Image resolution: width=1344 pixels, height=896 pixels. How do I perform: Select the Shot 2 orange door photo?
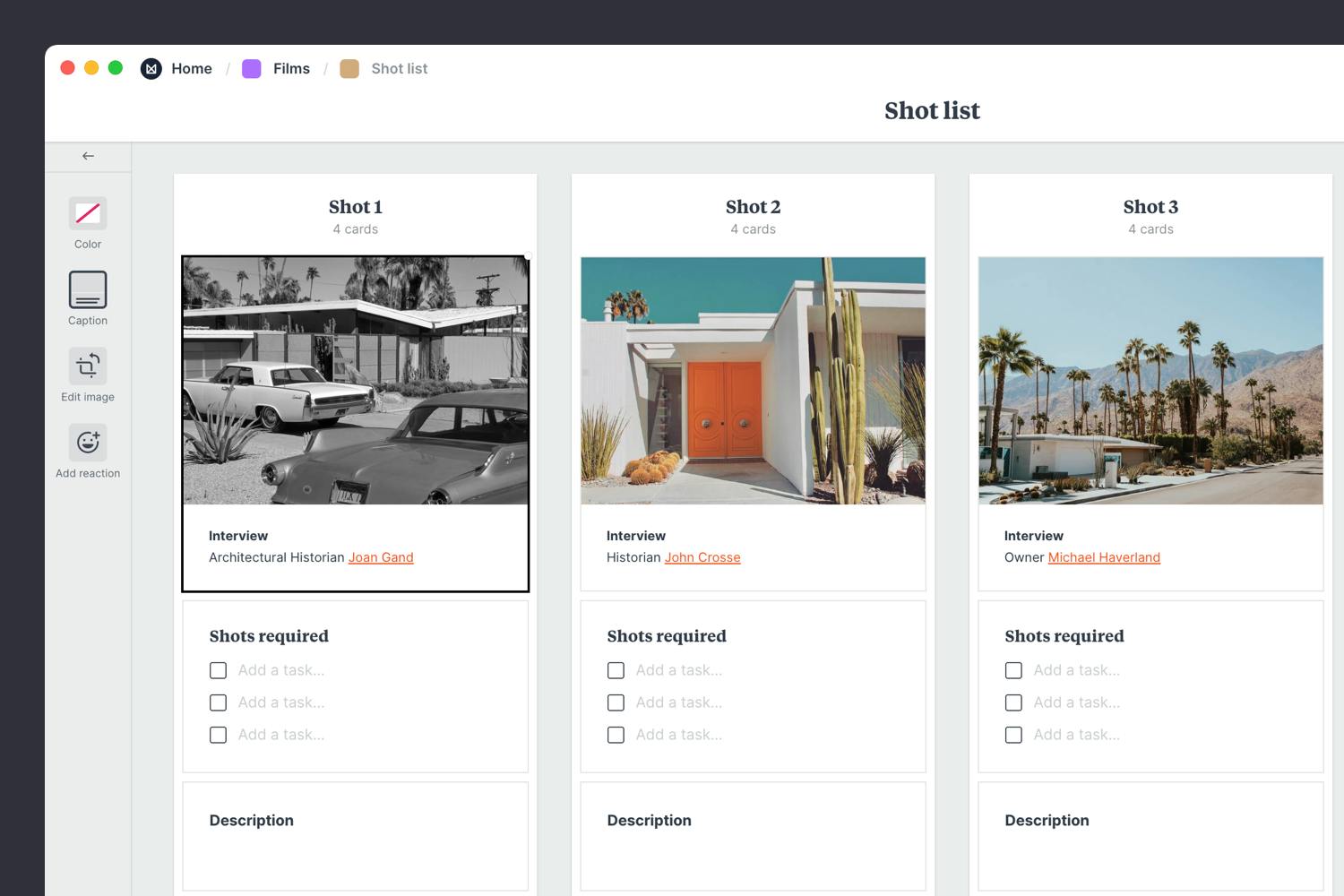coord(753,381)
